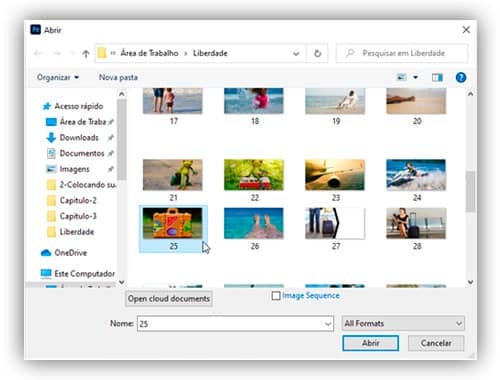This screenshot has height=380, width=500.
Task: Open Imagens in the sidebar
Action: (79, 169)
